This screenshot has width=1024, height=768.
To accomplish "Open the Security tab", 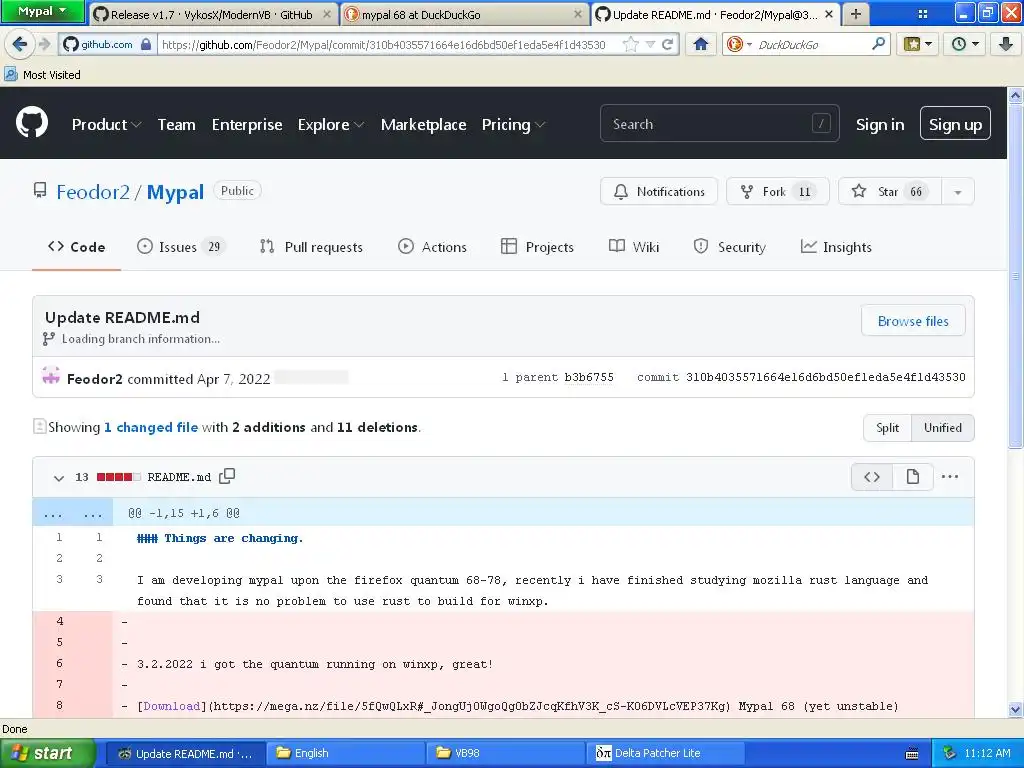I will point(729,247).
